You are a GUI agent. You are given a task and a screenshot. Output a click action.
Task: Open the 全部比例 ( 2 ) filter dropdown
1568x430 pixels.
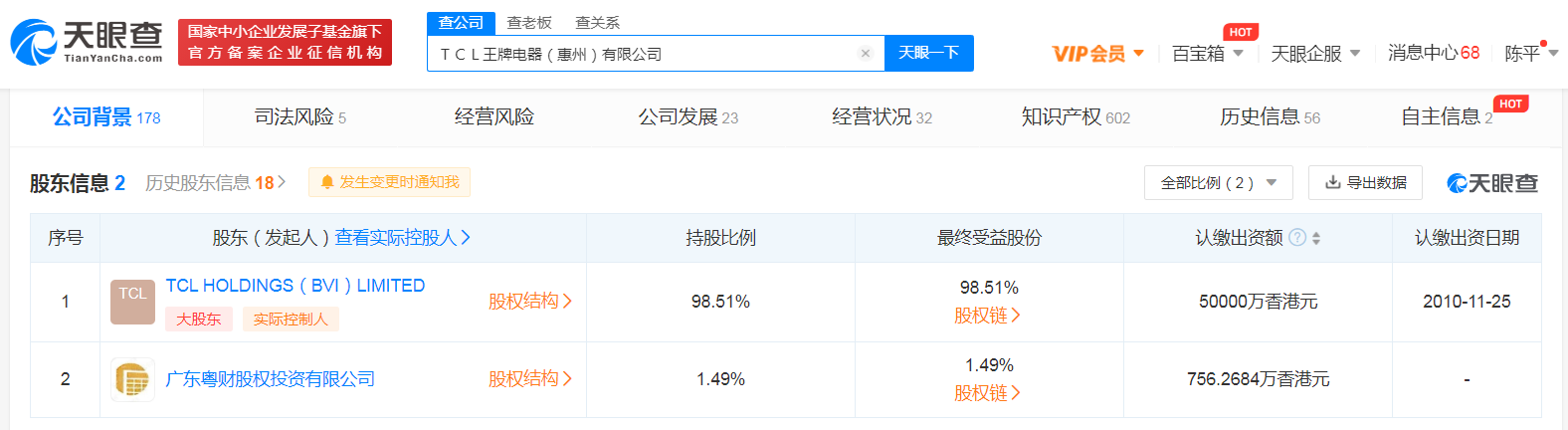pyautogui.click(x=1219, y=183)
